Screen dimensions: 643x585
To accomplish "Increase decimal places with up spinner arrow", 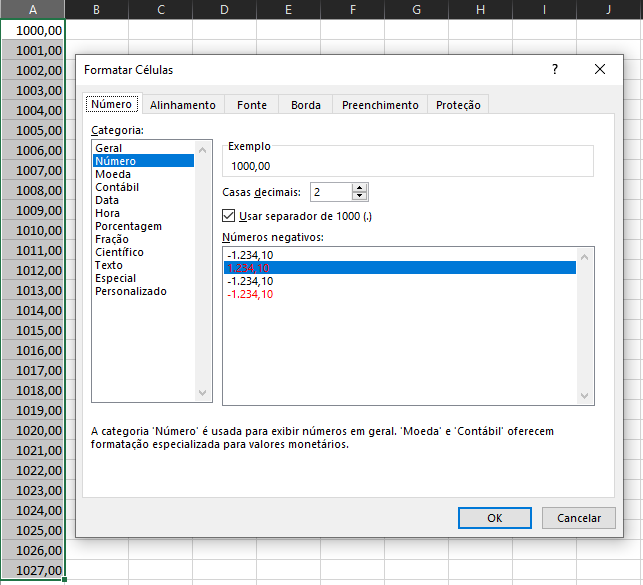I will (x=359, y=188).
